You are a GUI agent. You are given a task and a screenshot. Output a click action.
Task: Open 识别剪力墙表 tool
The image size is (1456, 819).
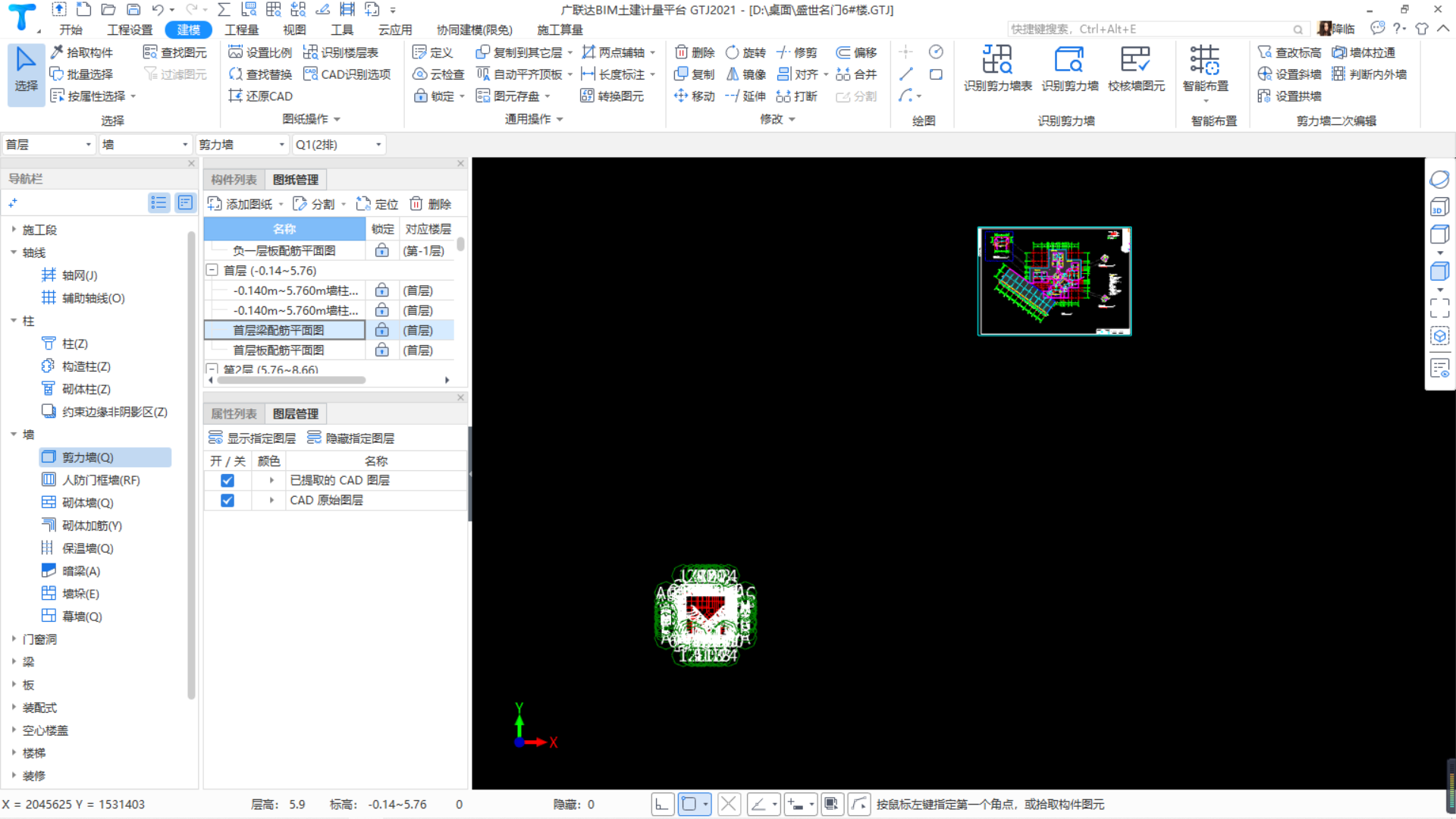997,69
